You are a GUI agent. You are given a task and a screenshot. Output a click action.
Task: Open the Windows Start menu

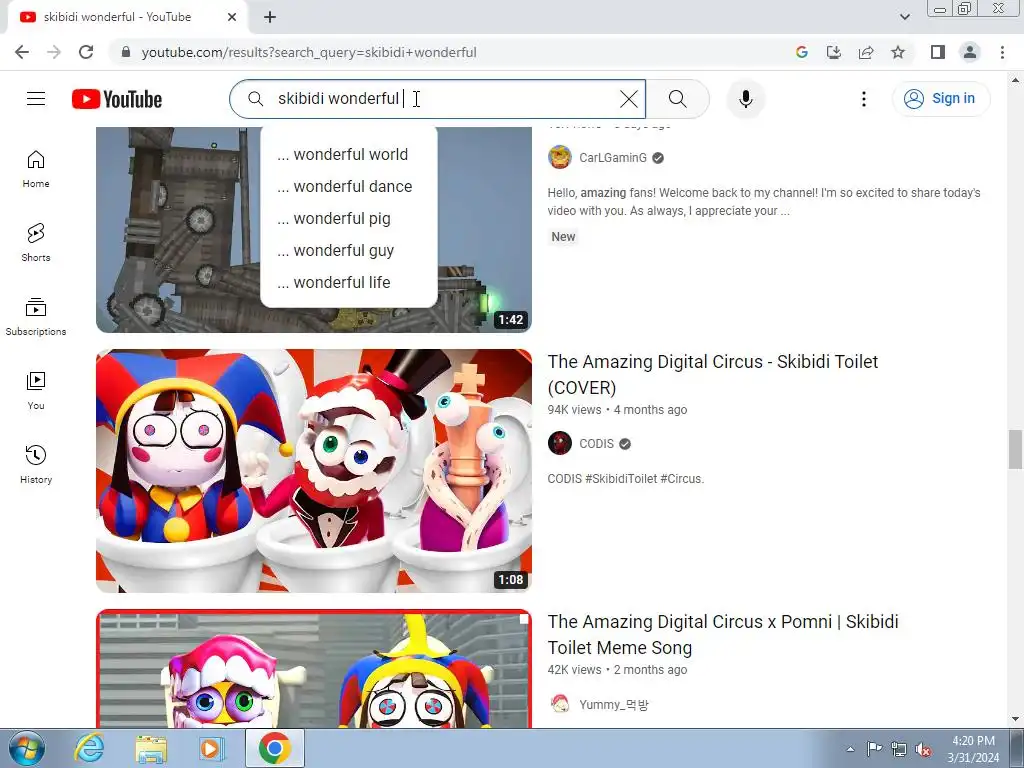pos(27,748)
